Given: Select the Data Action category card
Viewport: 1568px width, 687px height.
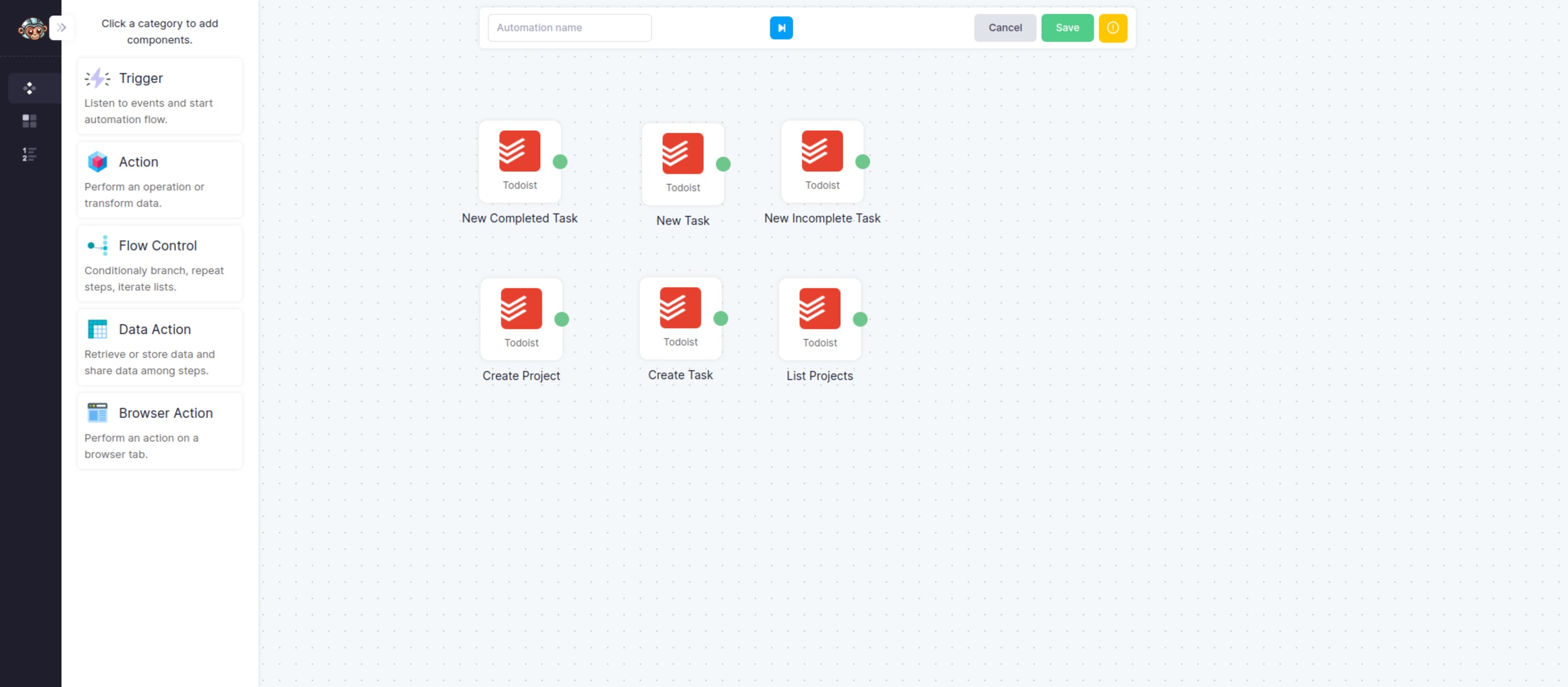Looking at the screenshot, I should pos(160,347).
